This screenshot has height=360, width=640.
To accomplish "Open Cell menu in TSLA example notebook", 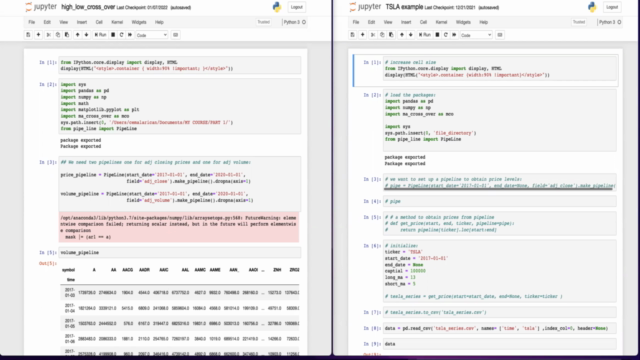I will (x=423, y=22).
